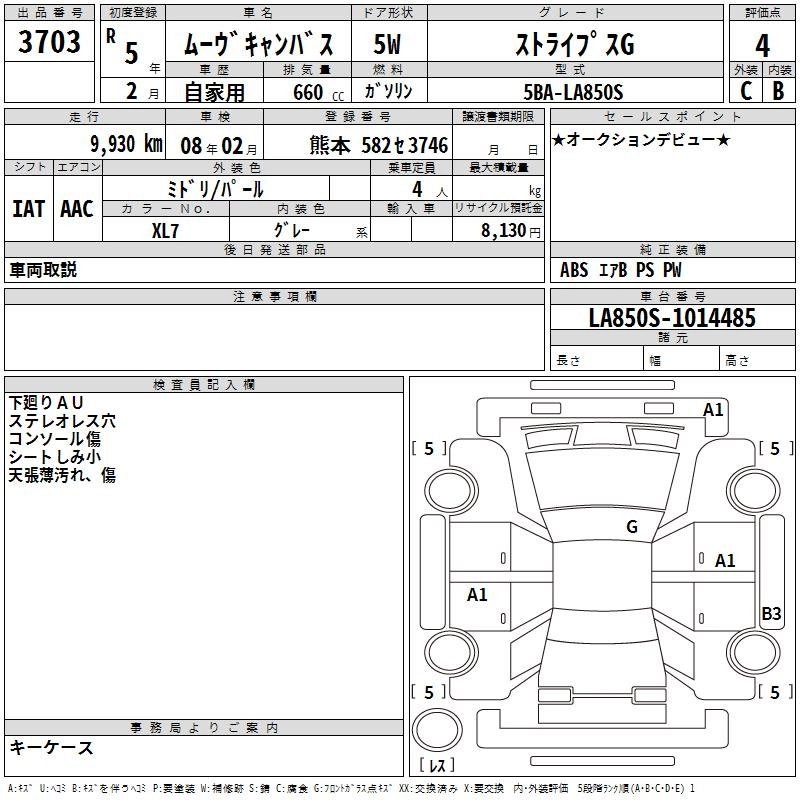The width and height of the screenshot is (800, 800).
Task: Select exterior color ミドリ/パール
Action: pyautogui.click(x=215, y=189)
